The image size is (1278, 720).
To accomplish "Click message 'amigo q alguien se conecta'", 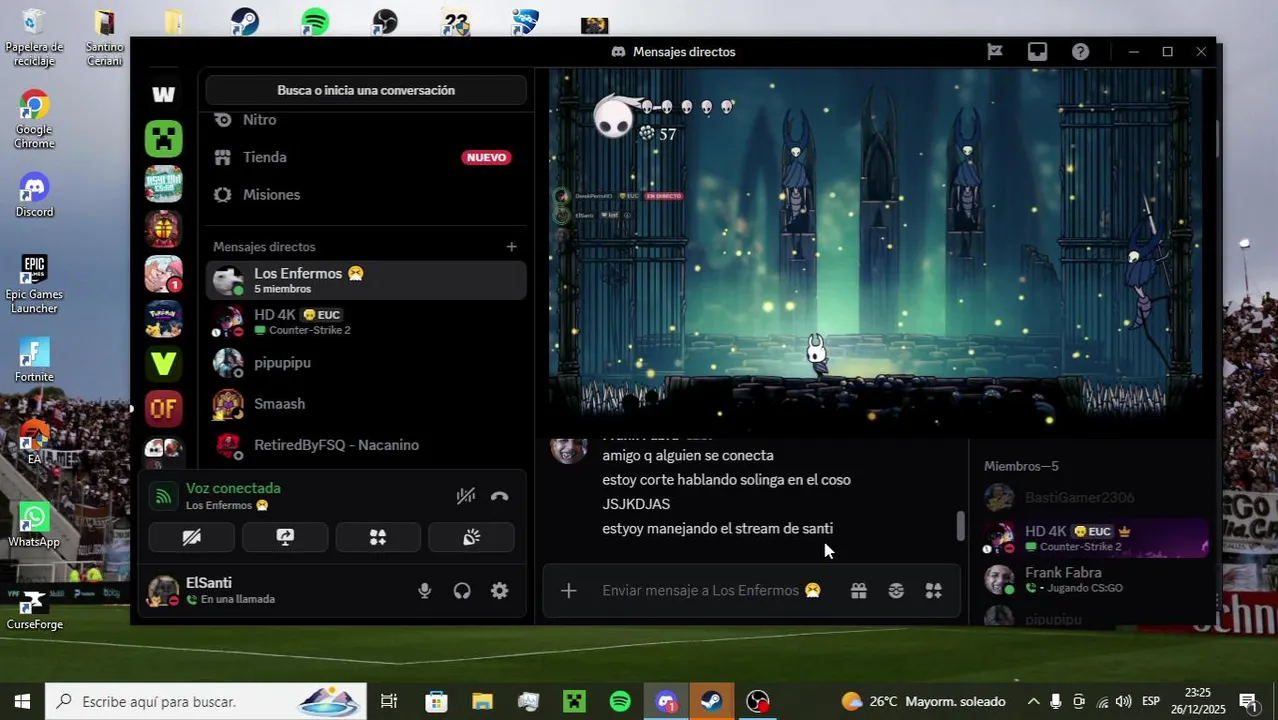I will tap(688, 455).
